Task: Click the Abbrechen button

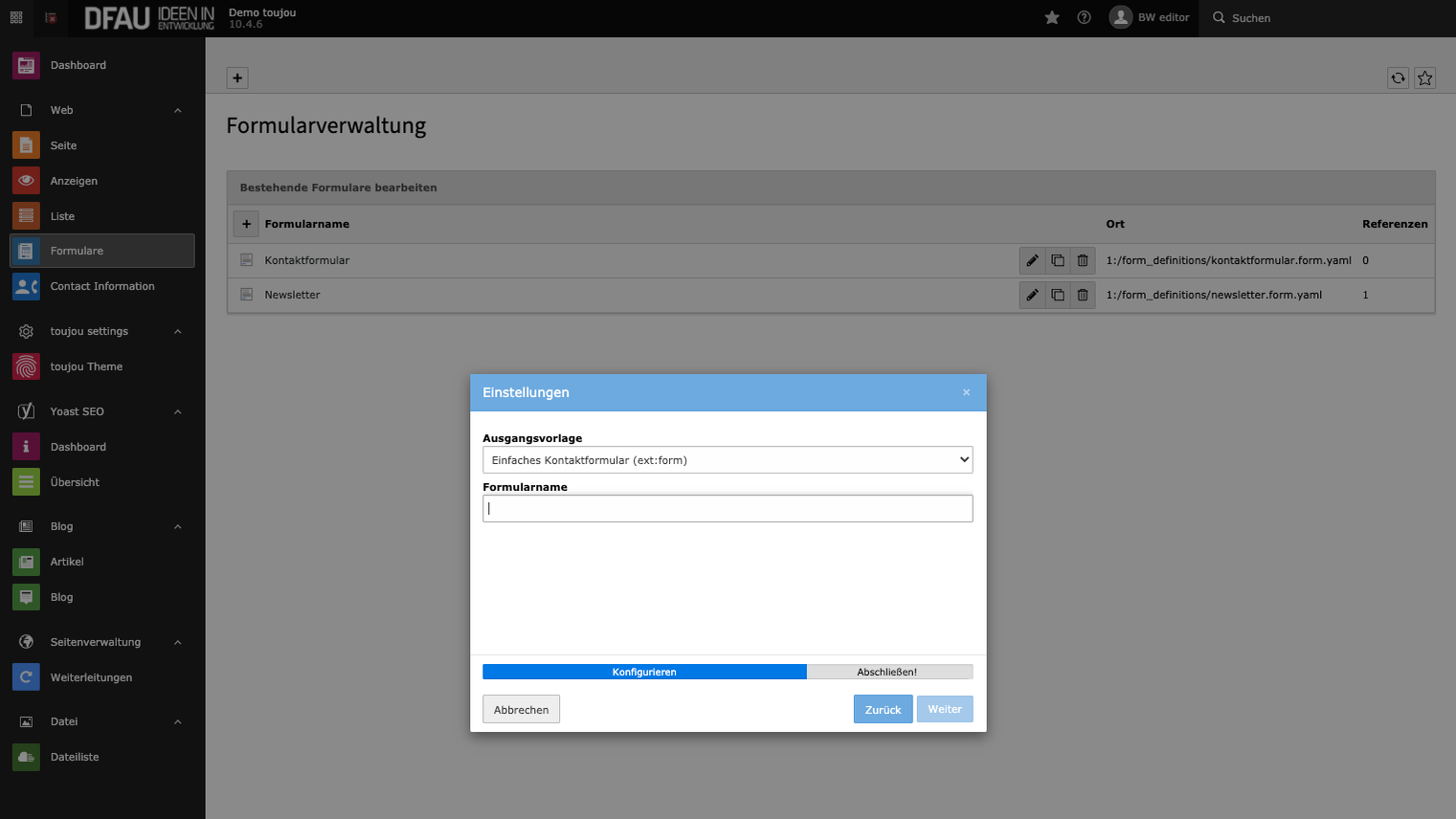Action: [521, 710]
